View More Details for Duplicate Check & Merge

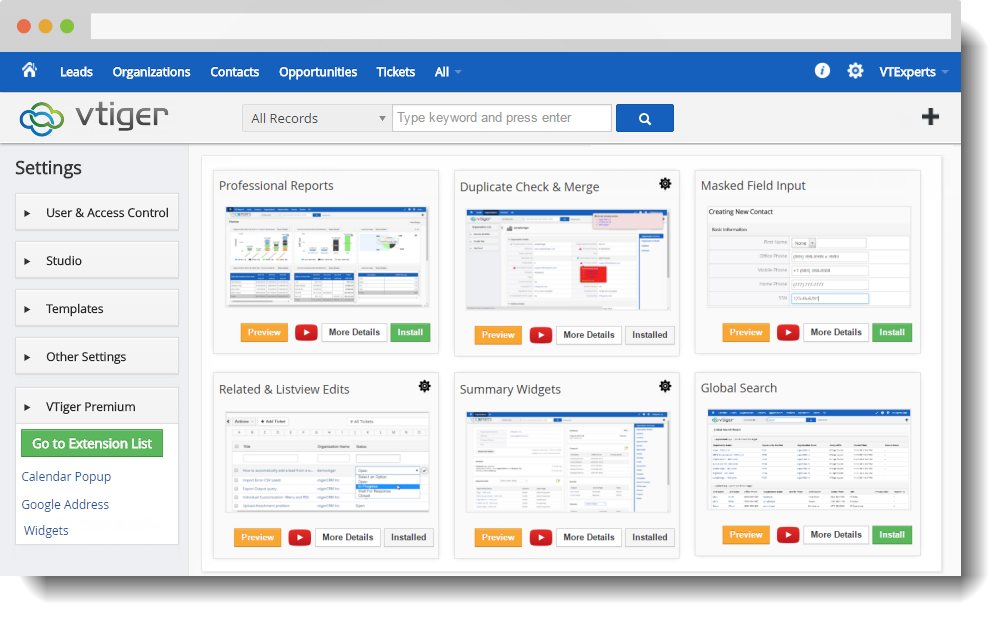pyautogui.click(x=589, y=335)
